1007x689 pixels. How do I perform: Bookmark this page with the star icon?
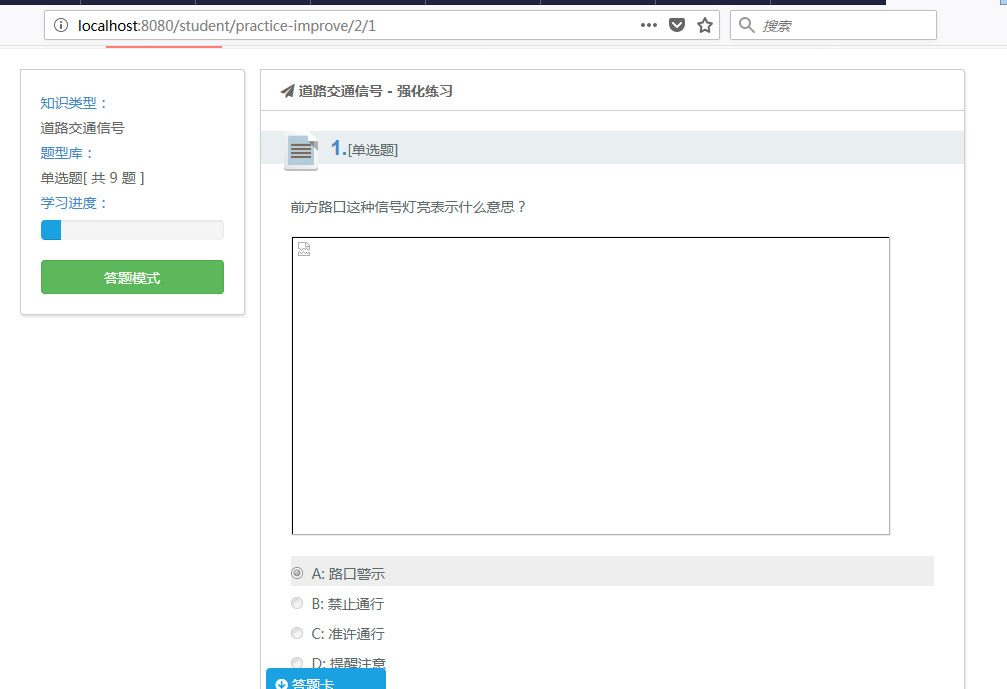point(705,25)
